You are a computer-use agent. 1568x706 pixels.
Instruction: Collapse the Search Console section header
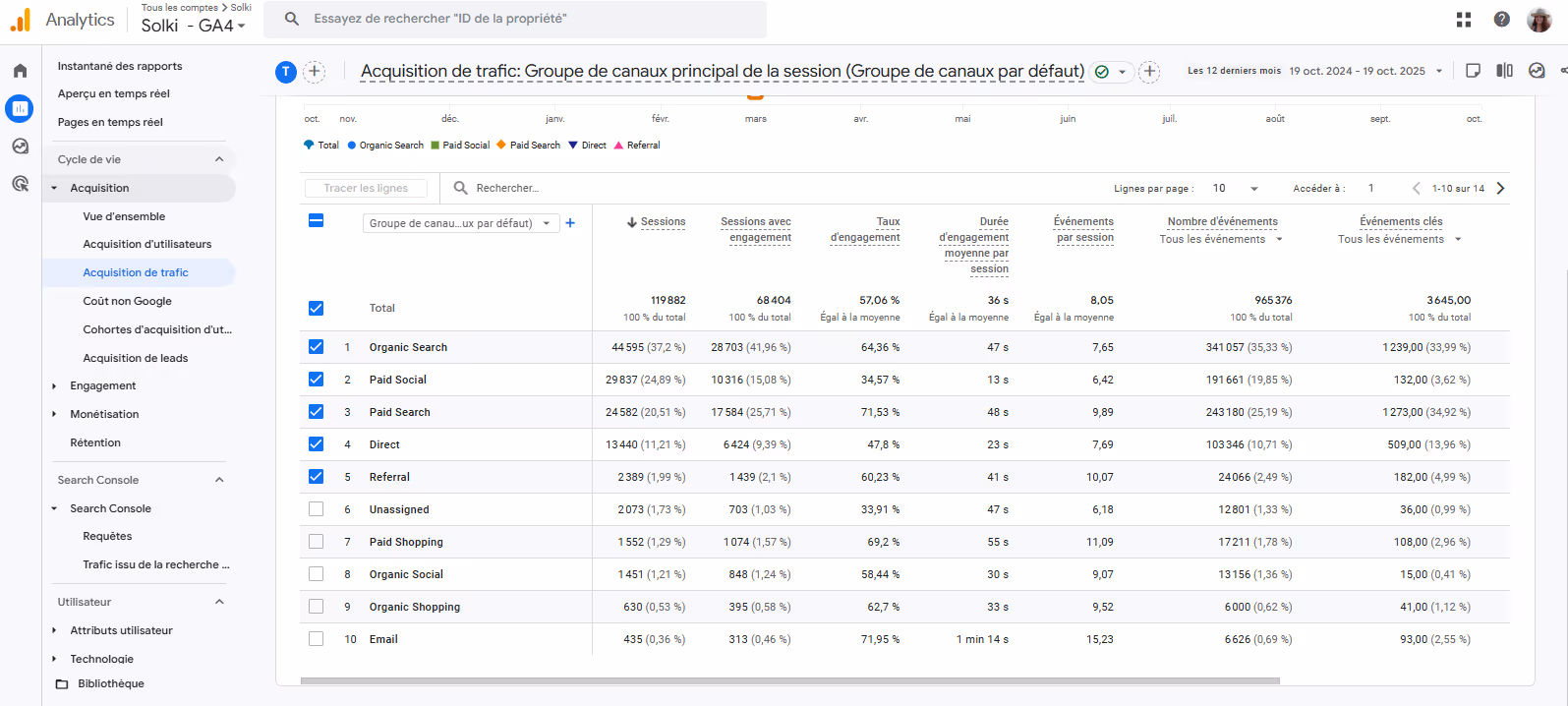tap(219, 480)
